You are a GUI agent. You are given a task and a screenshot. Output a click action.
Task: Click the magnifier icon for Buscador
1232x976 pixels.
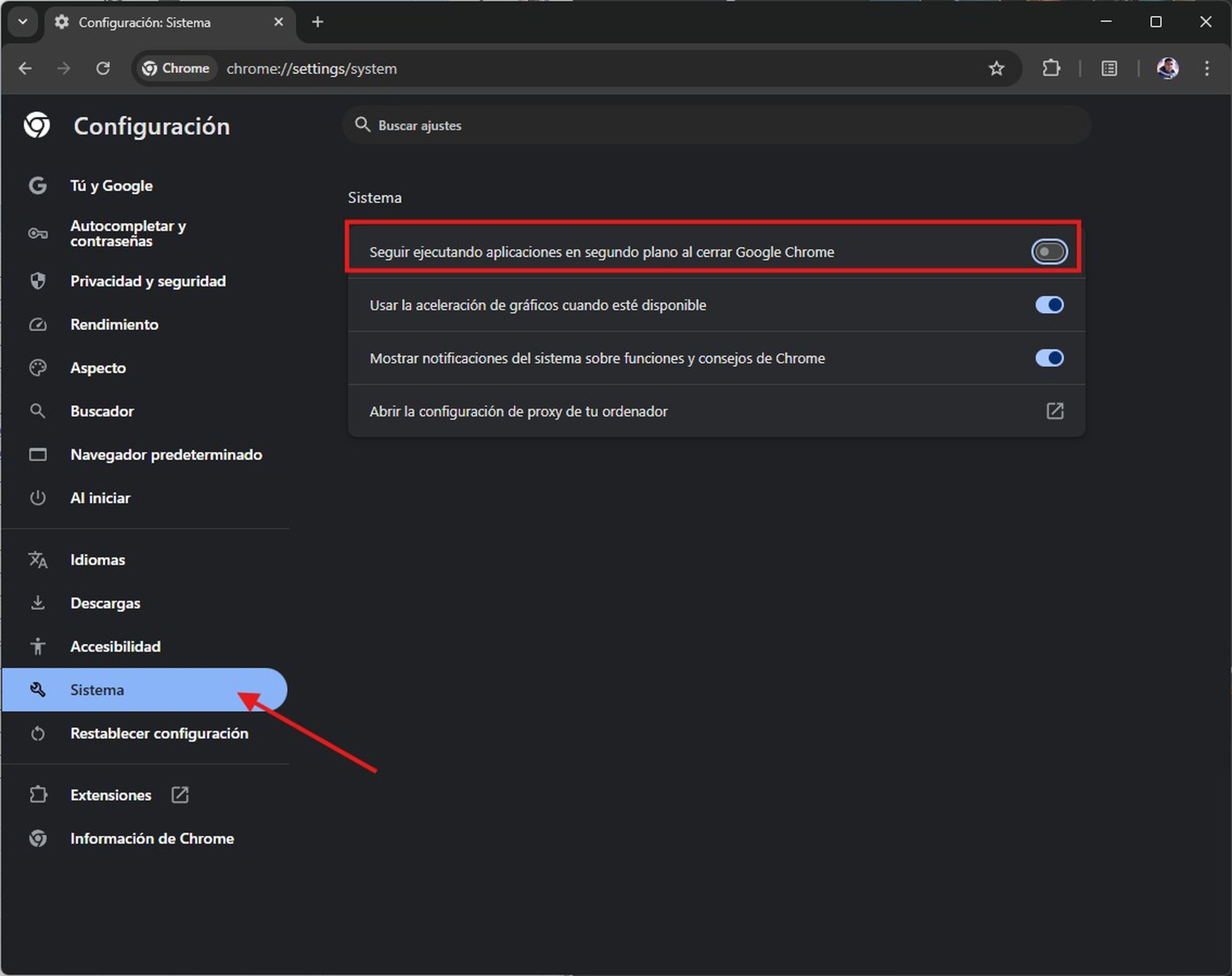pos(38,411)
